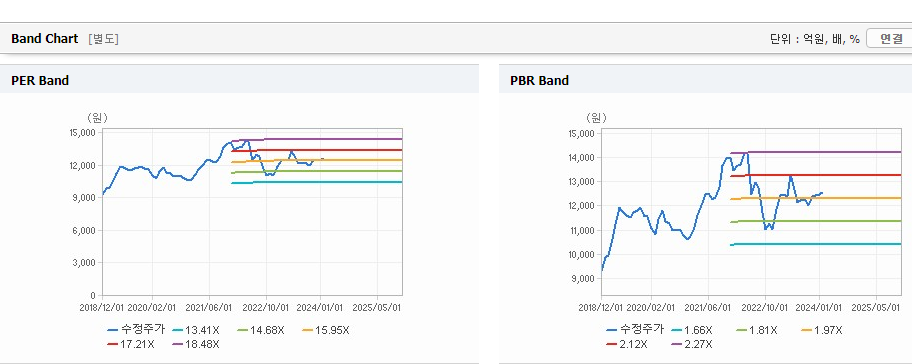Viewport: 912px width, 364px height.
Task: Toggle the 18.48X legend entry
Action: coord(195,344)
